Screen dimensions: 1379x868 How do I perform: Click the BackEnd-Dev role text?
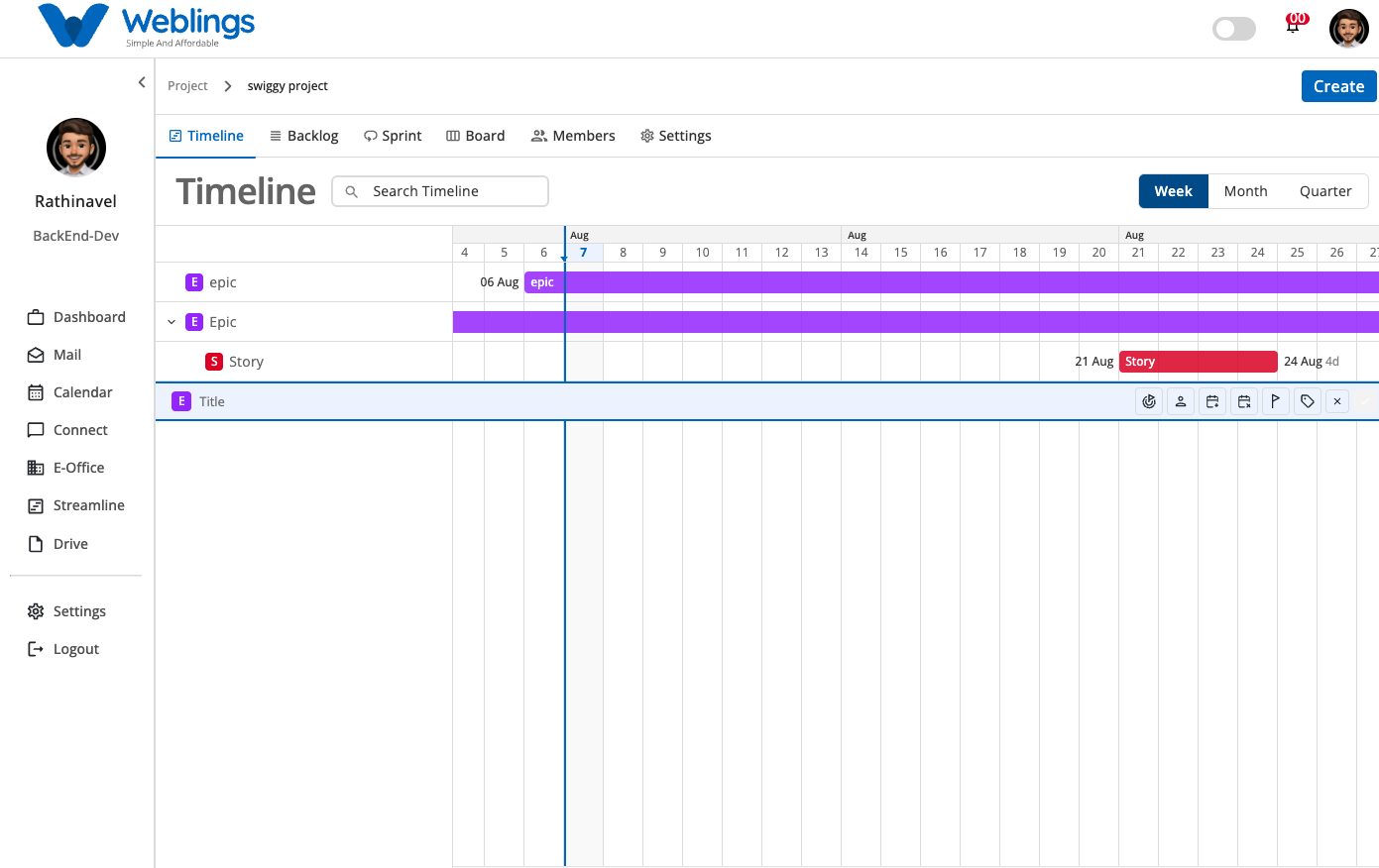(76, 236)
